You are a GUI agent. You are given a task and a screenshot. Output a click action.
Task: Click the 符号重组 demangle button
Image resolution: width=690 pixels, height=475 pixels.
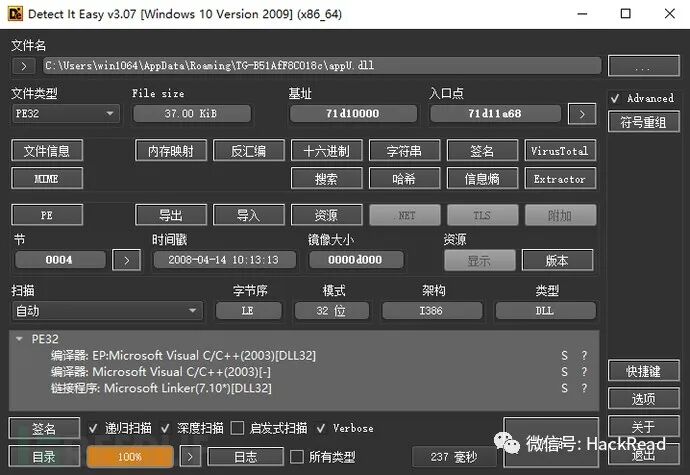point(643,122)
